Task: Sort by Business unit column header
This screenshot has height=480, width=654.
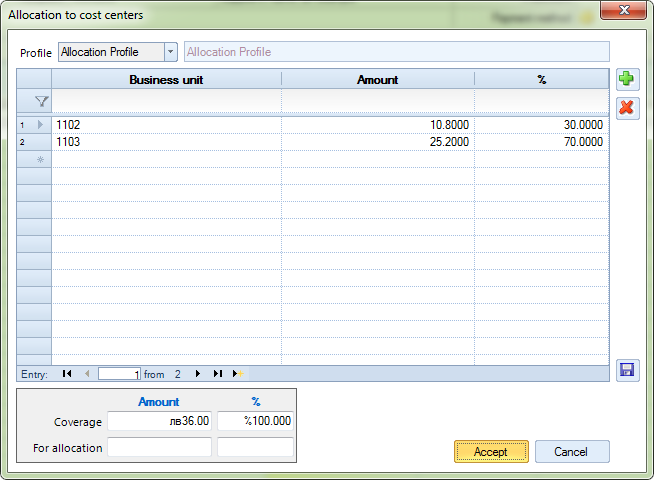Action: tap(166, 80)
